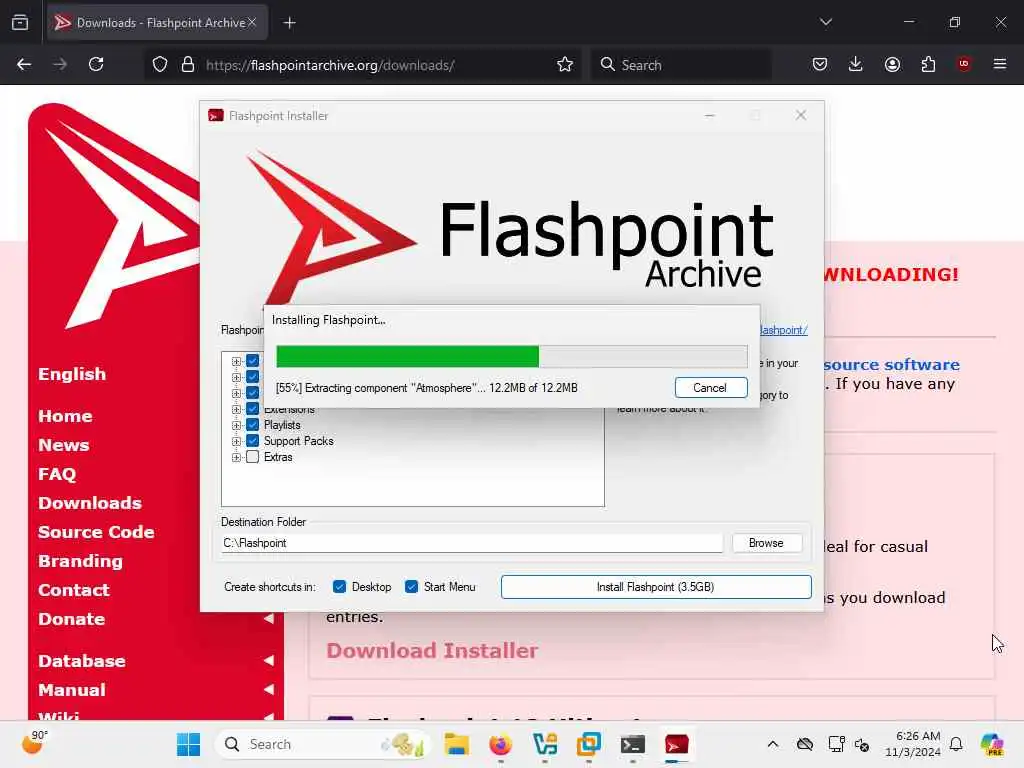
Task: Open a new tab with the plus icon
Action: [289, 23]
